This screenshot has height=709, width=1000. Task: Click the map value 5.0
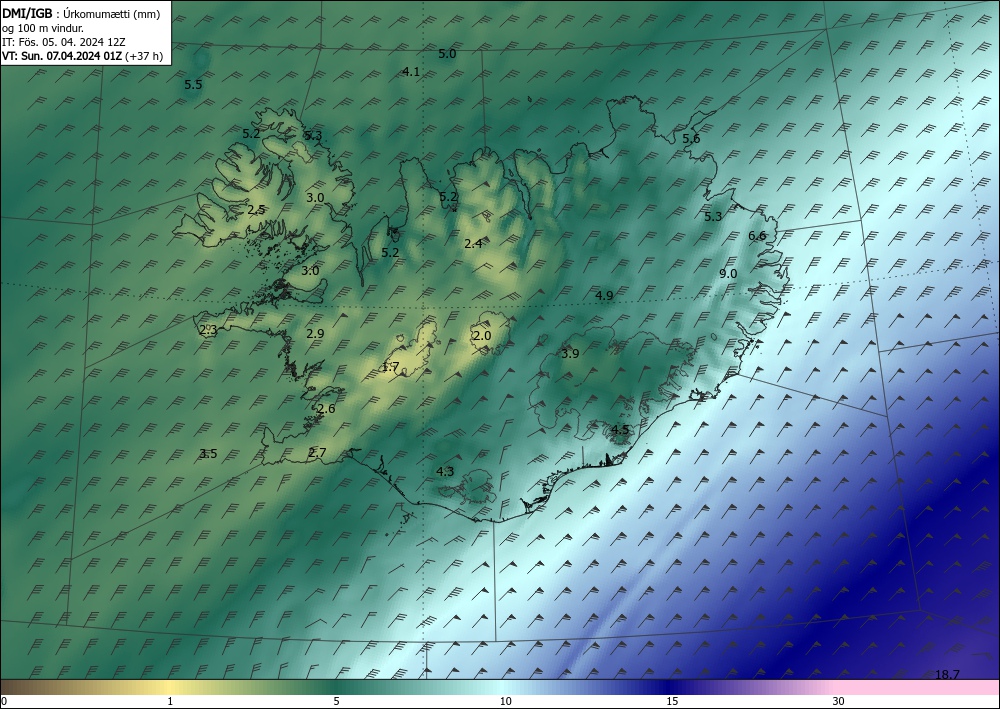[447, 54]
